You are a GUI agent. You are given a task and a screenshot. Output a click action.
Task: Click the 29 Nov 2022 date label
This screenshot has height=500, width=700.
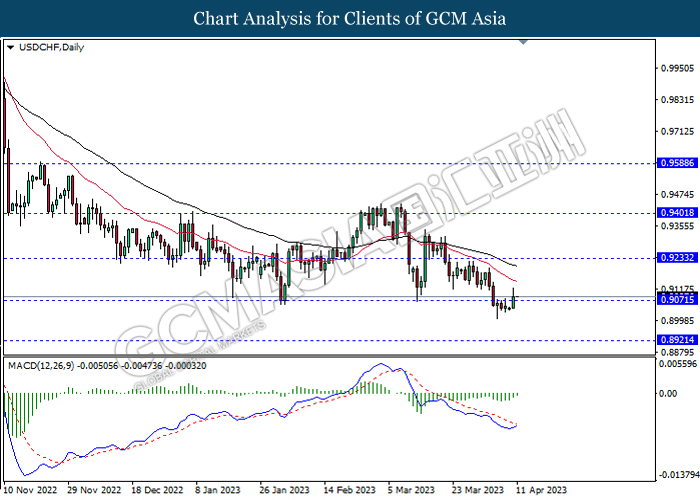tap(94, 490)
